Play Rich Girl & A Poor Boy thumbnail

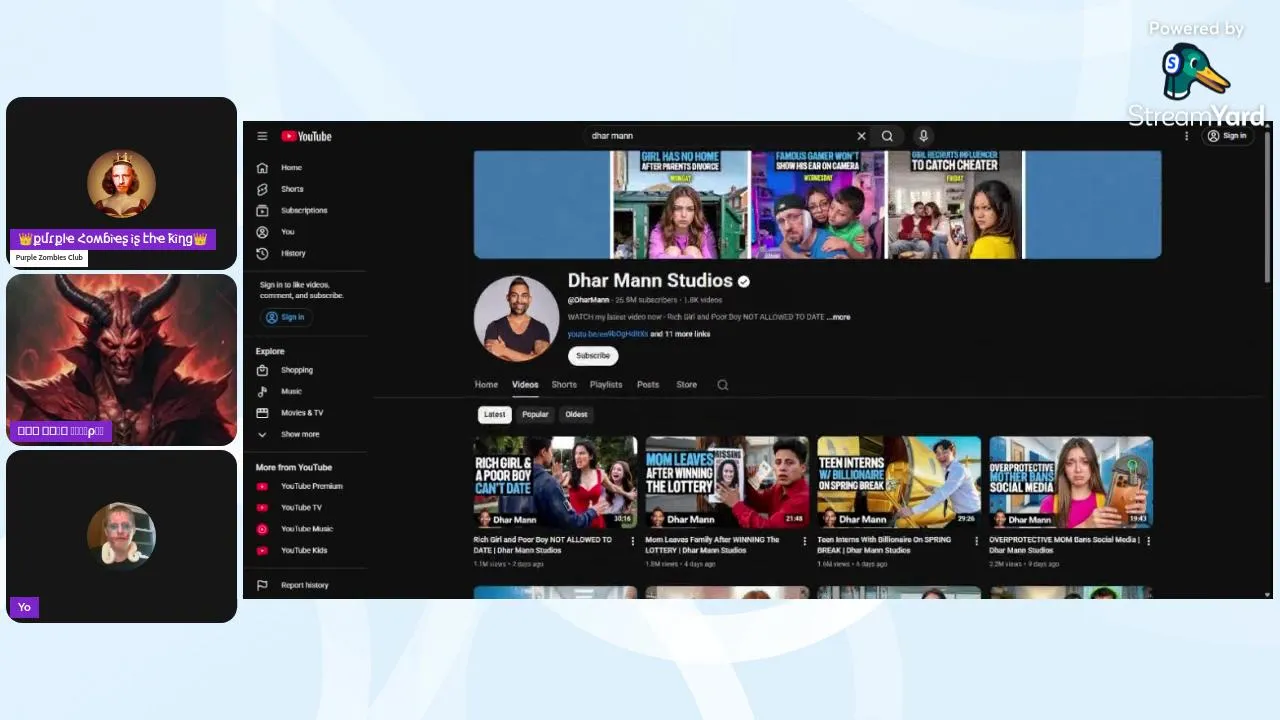pos(555,482)
